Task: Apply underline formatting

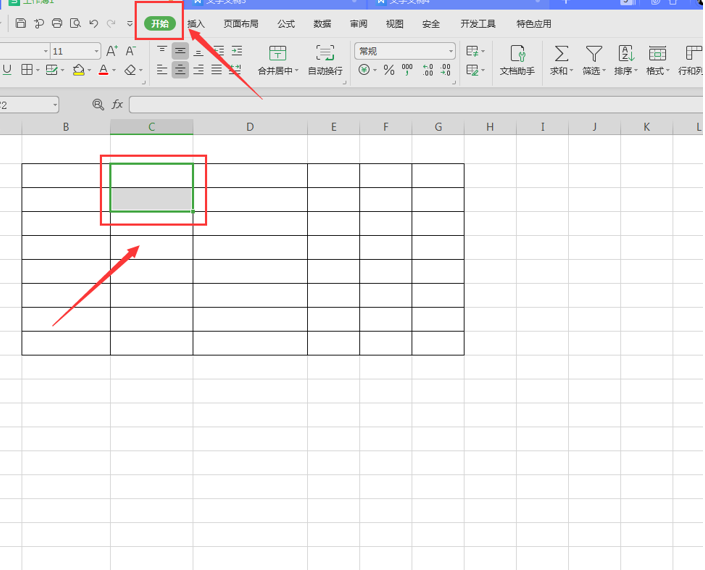Action: (x=7, y=70)
